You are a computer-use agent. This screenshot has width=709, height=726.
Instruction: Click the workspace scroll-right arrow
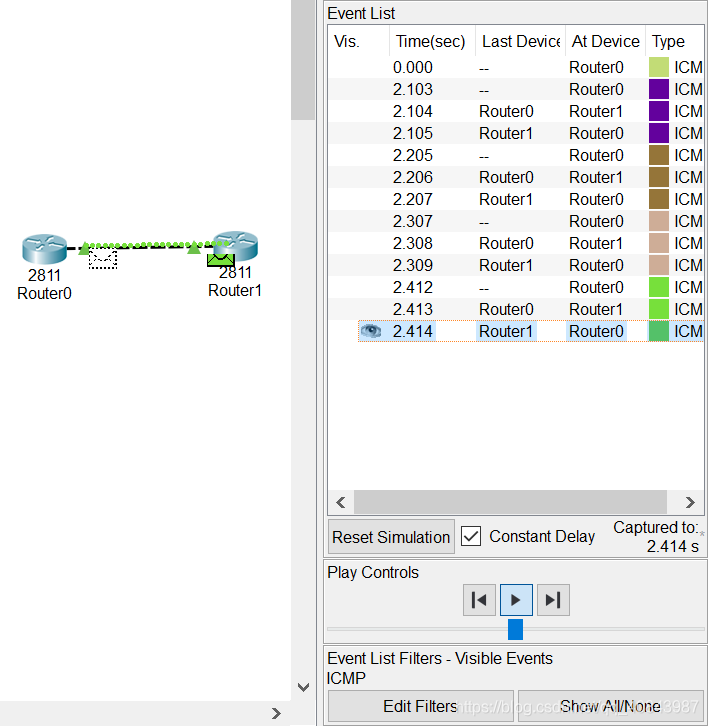point(276,713)
